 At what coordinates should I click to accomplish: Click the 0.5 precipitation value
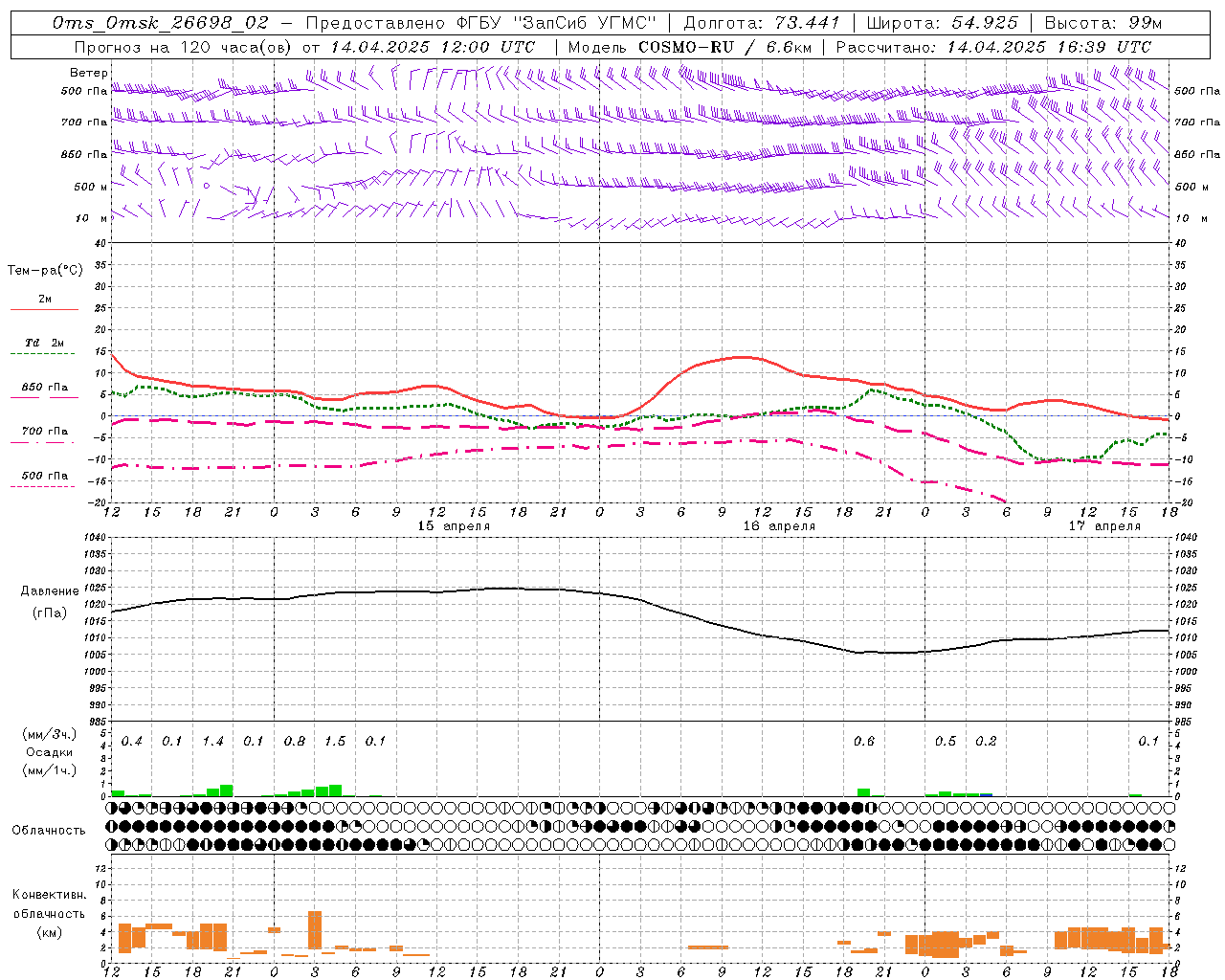click(x=946, y=742)
